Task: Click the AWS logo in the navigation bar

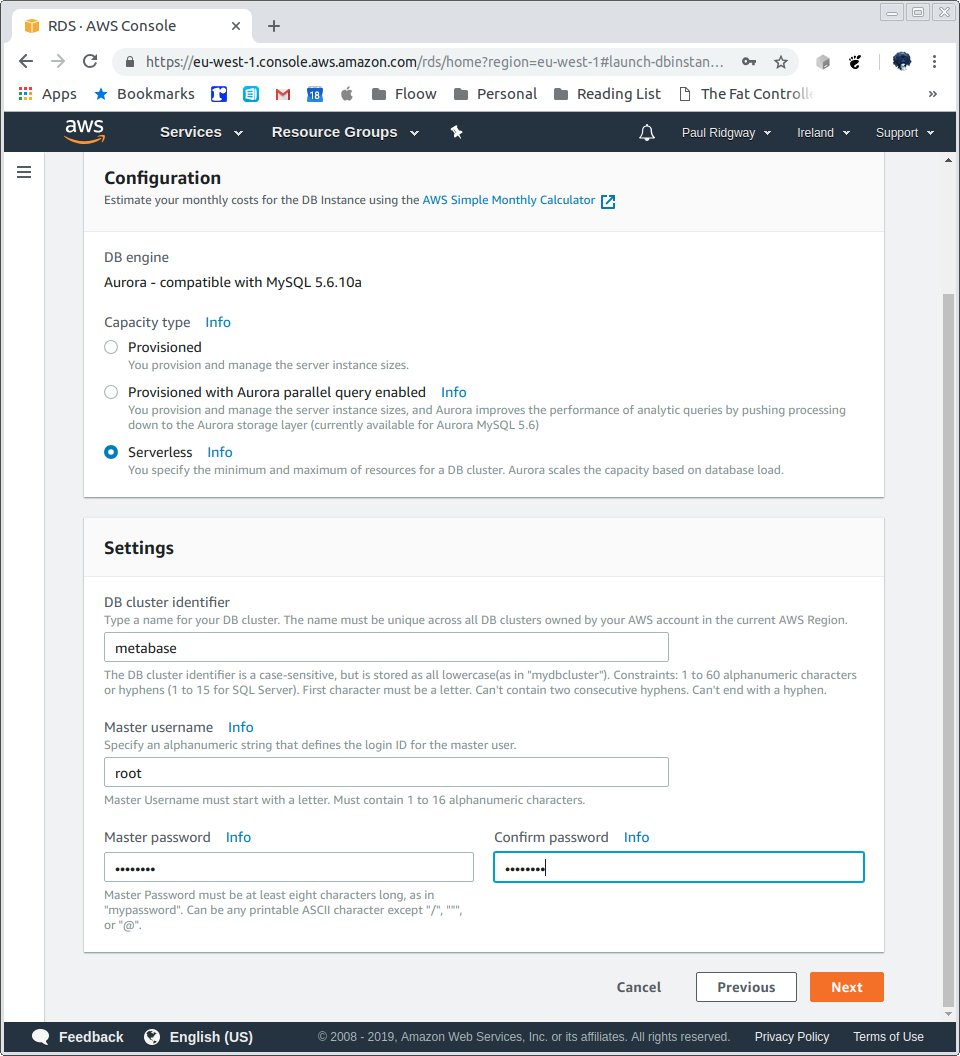Action: 85,131
